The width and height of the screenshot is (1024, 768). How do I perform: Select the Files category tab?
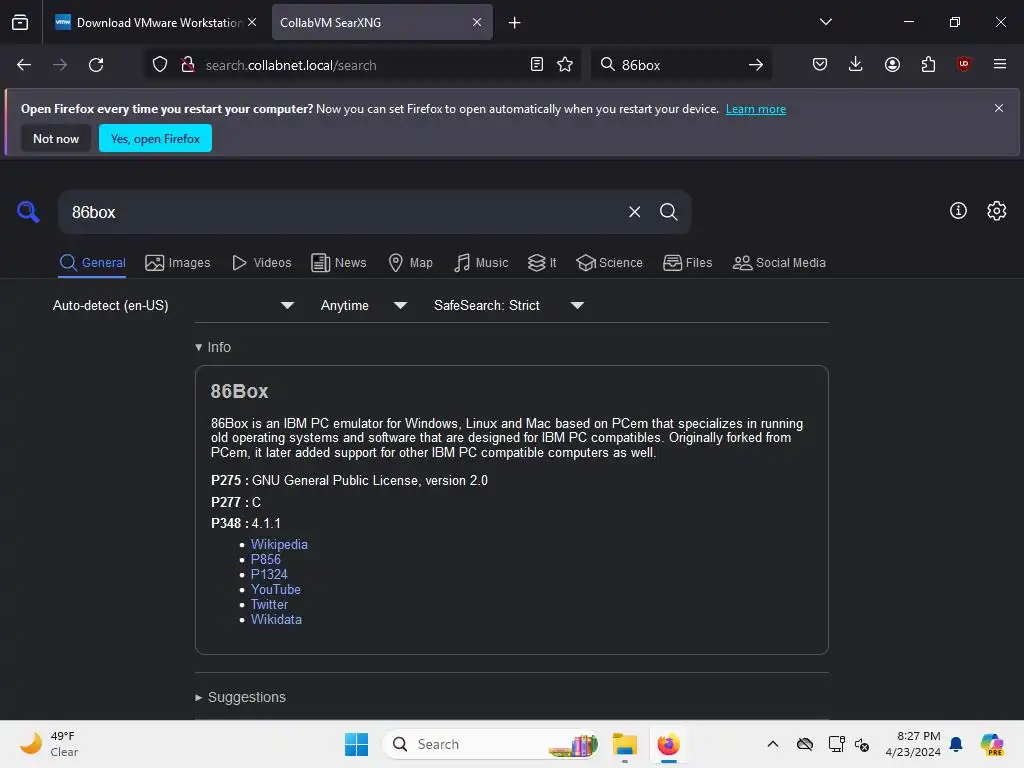point(688,263)
